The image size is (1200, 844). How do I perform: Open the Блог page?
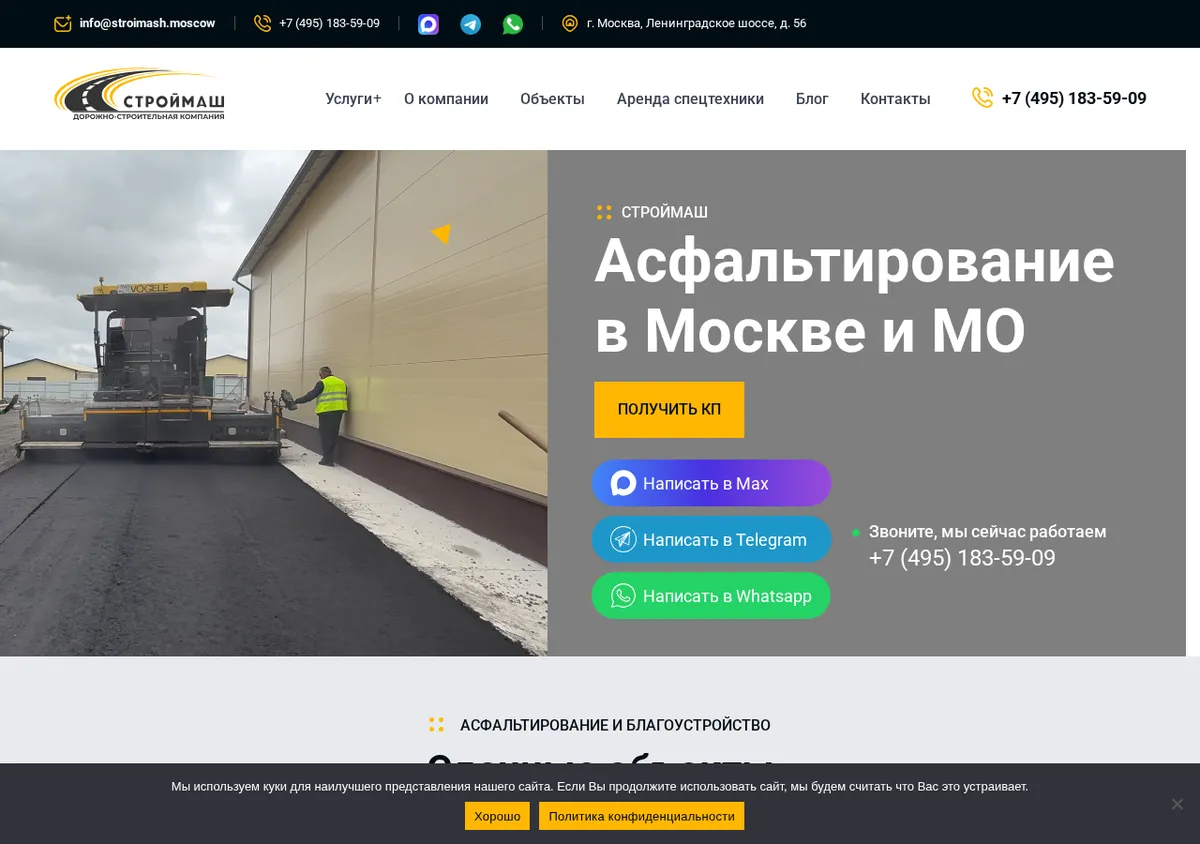[x=812, y=99]
